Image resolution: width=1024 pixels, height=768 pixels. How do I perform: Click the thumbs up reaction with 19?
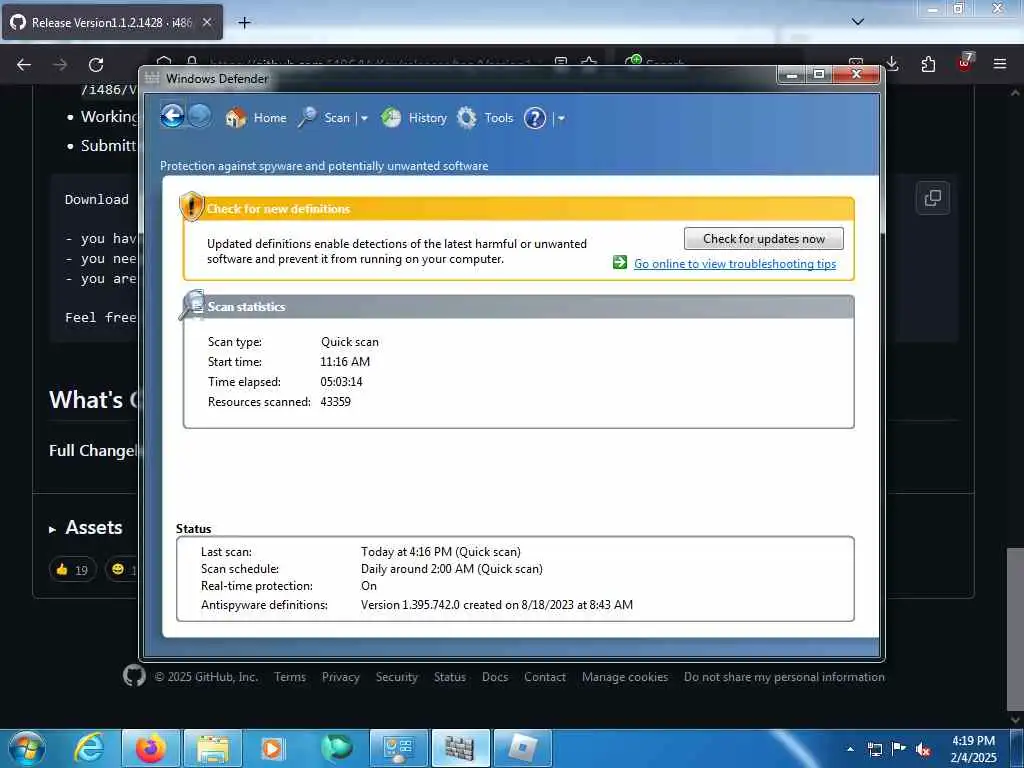tap(72, 569)
